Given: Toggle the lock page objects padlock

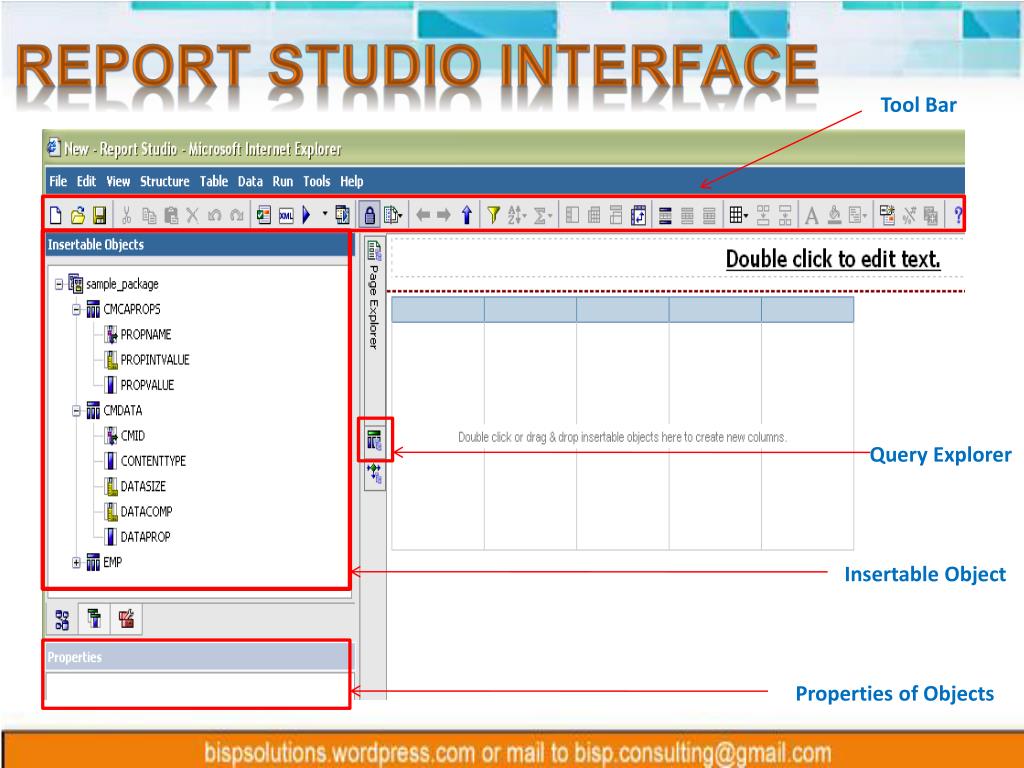Looking at the screenshot, I should pos(369,214).
